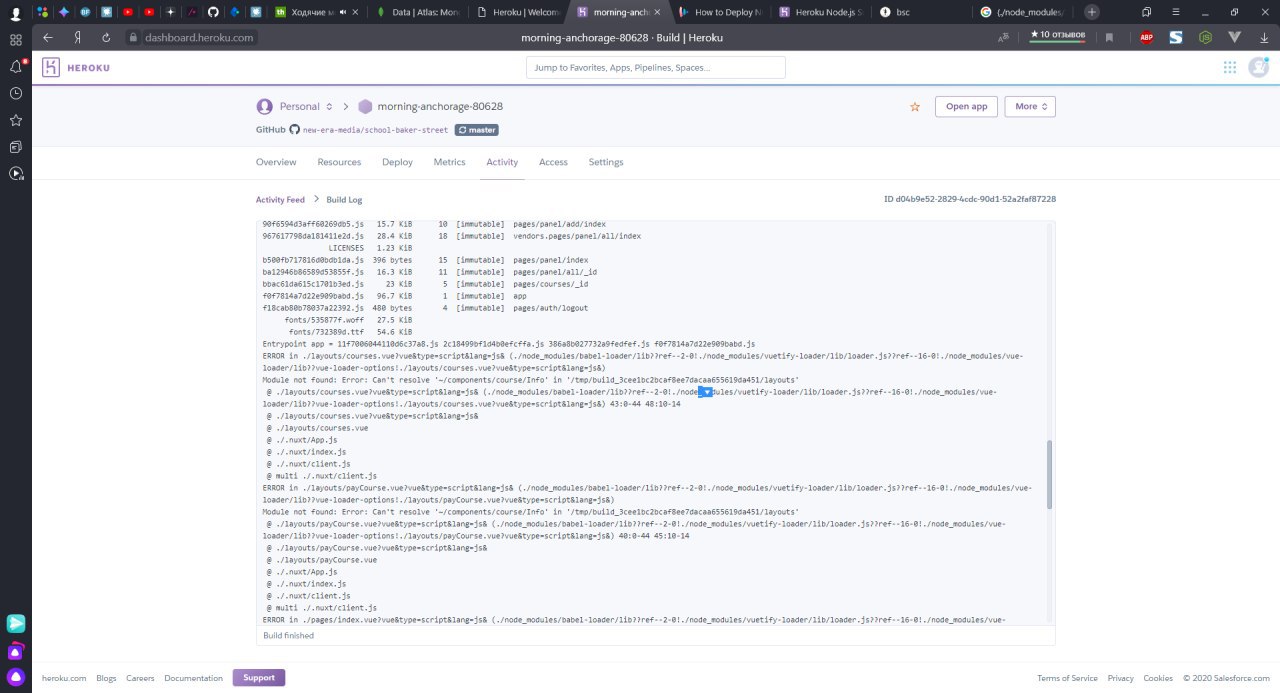Viewport: 1280px width, 693px height.
Task: Open the sidebar tableau grid icon
Action: (16, 39)
